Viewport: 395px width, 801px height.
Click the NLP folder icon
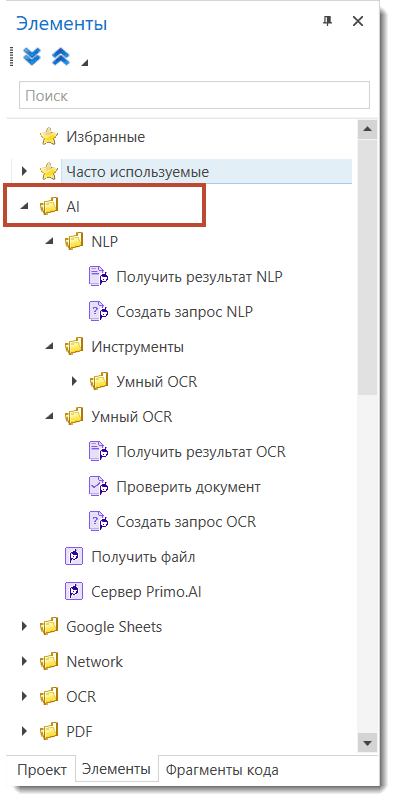pyautogui.click(x=74, y=242)
